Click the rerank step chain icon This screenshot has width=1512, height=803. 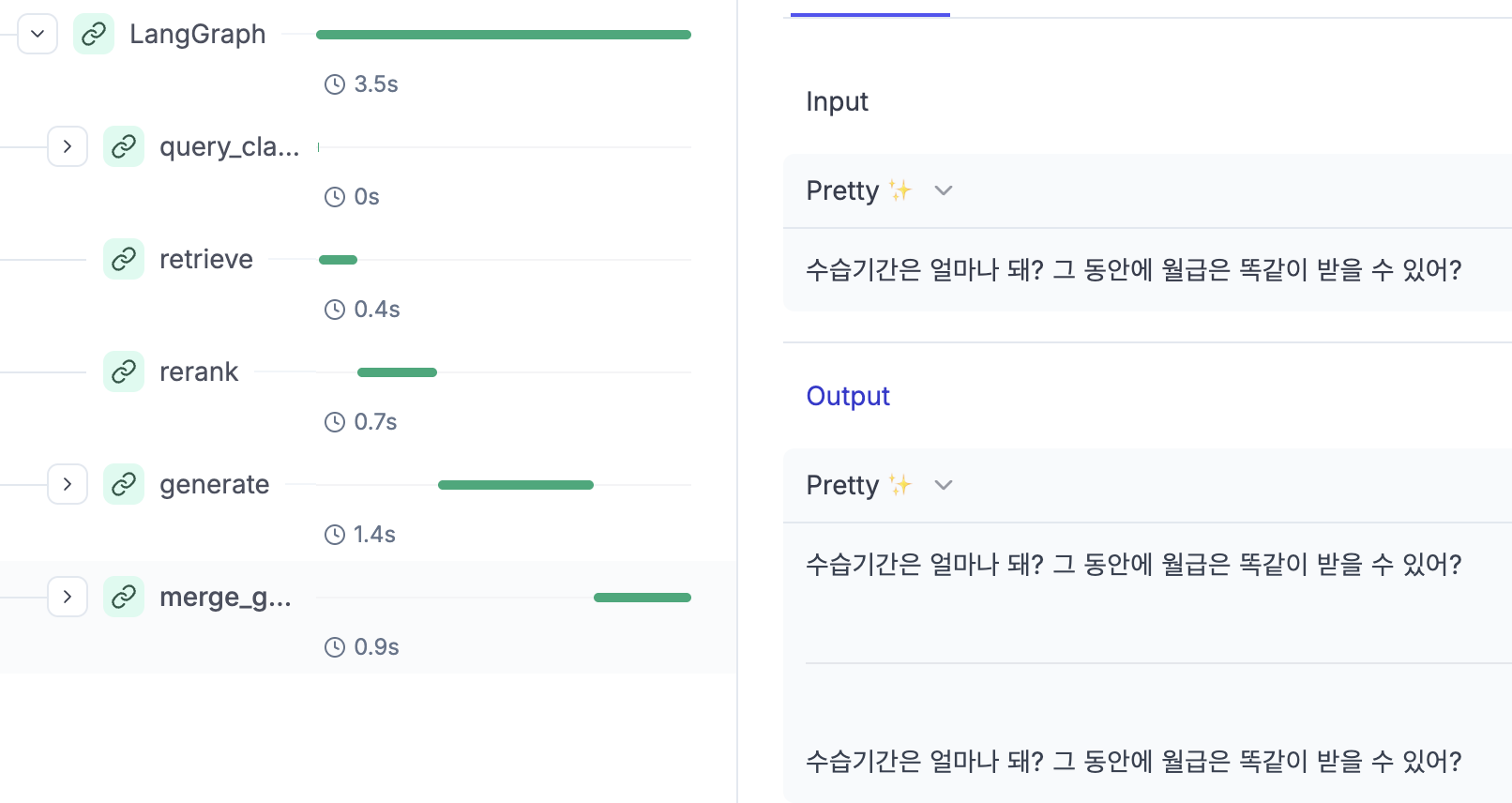124,371
